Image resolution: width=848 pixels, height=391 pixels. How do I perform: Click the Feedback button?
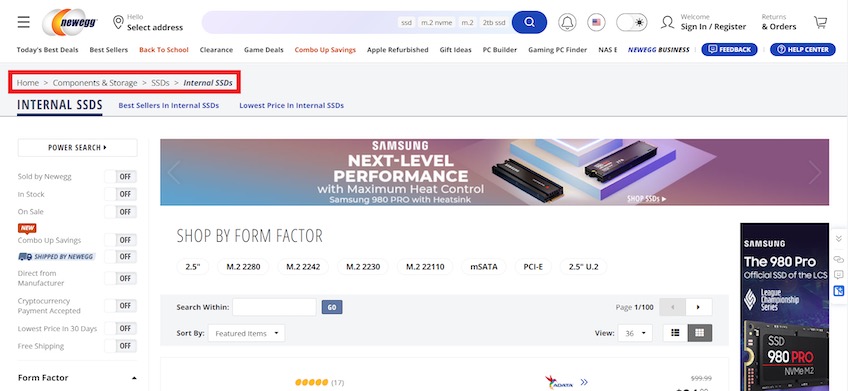(x=729, y=49)
